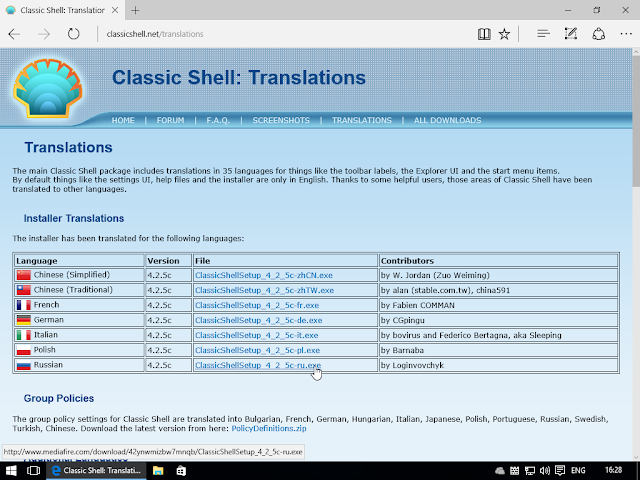Click the French flag icon
The height and width of the screenshot is (480, 640).
pos(24,305)
